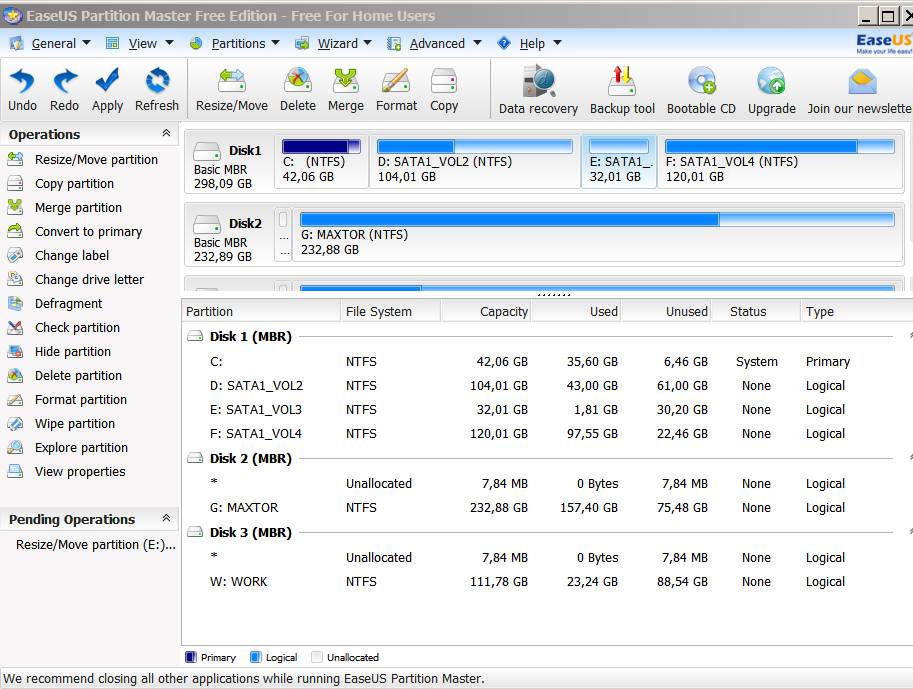Sort by the Used column header
The width and height of the screenshot is (913, 689).
tap(575, 312)
